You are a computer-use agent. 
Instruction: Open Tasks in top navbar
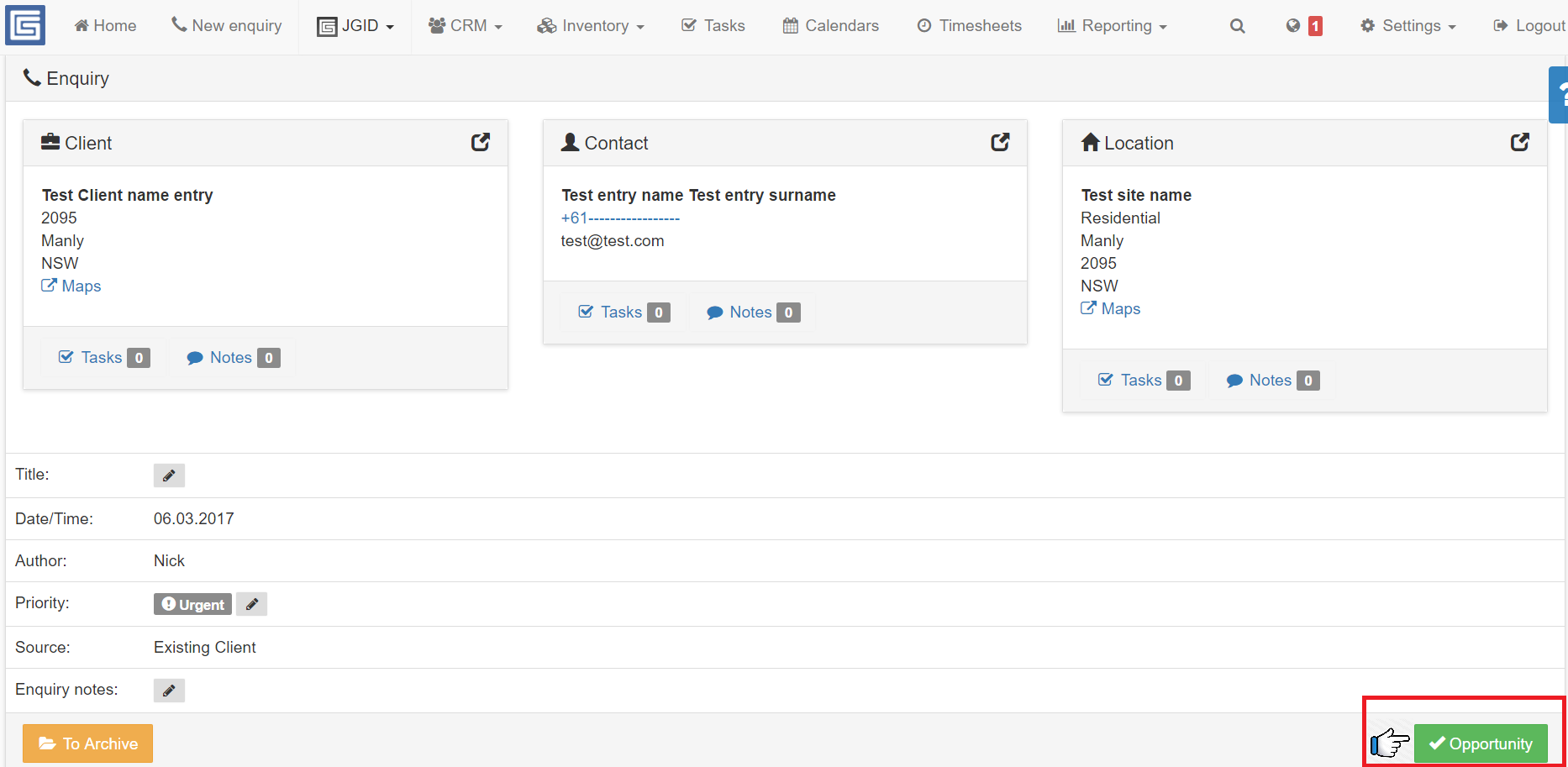(x=713, y=26)
